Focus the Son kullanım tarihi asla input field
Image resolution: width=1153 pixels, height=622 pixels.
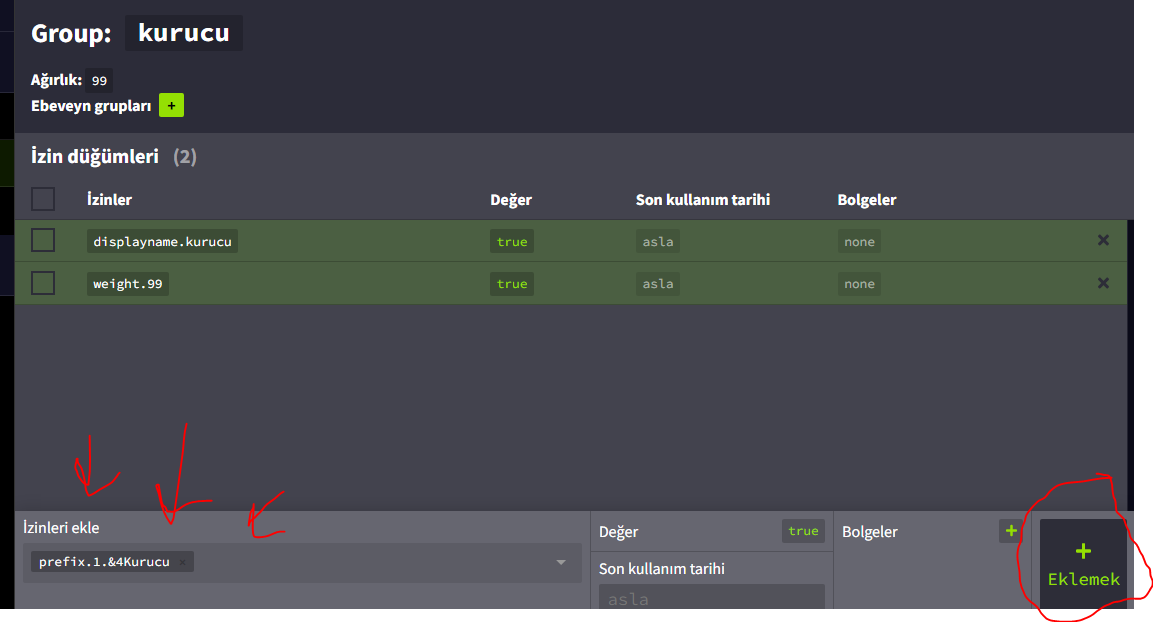tap(712, 597)
